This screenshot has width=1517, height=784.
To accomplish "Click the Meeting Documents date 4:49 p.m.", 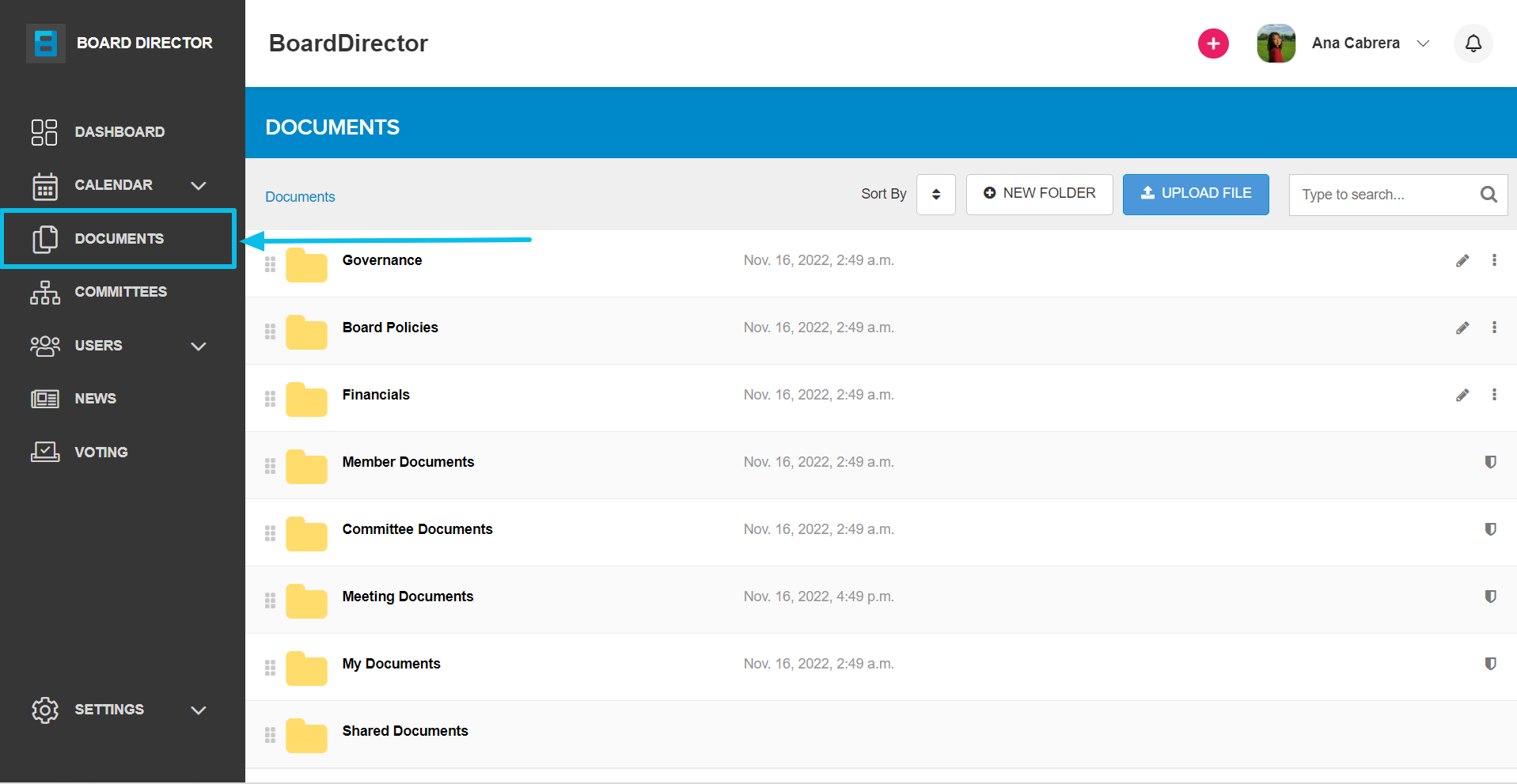I will pyautogui.click(x=819, y=597).
